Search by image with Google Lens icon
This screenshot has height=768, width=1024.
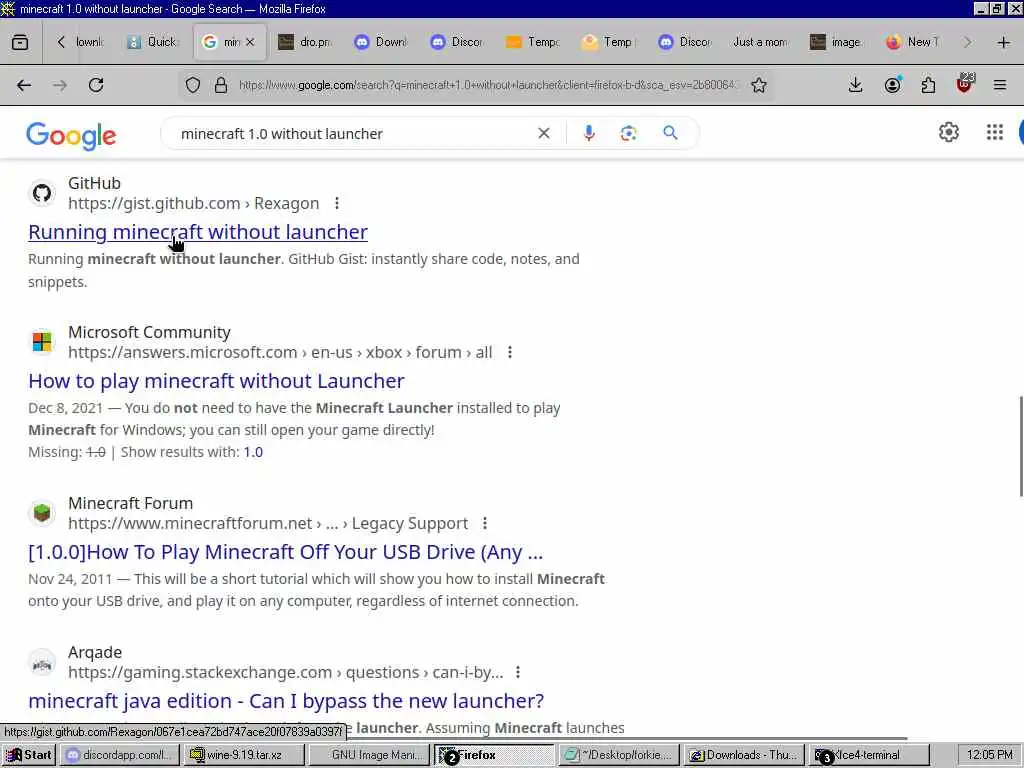pos(628,133)
